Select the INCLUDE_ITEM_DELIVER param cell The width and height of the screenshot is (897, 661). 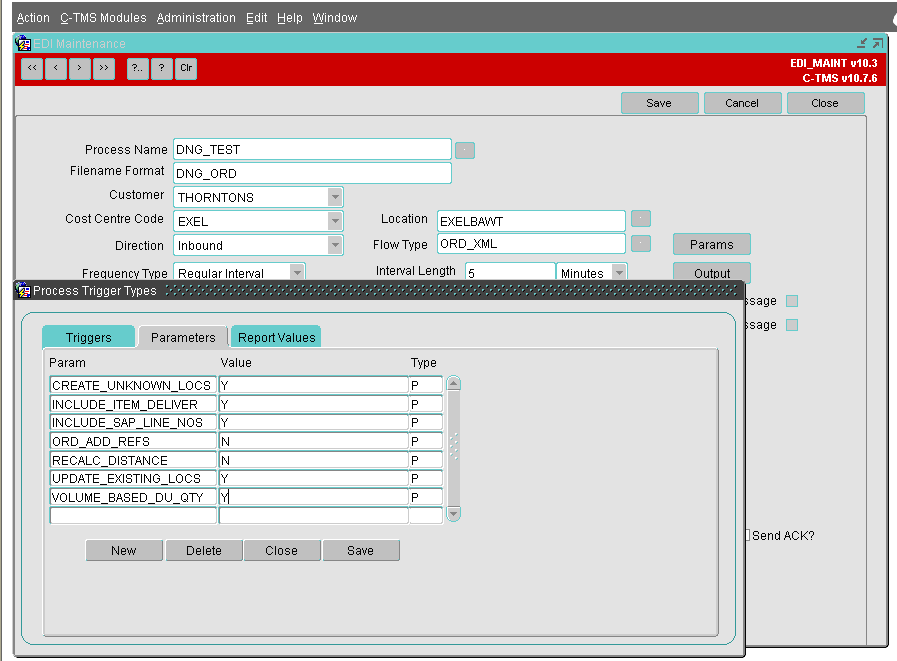pyautogui.click(x=133, y=404)
